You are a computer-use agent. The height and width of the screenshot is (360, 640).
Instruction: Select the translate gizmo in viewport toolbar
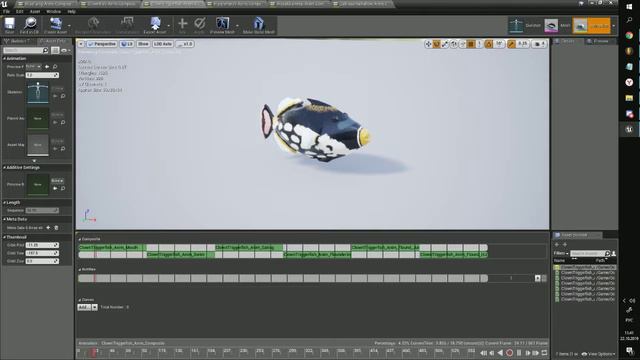point(428,44)
